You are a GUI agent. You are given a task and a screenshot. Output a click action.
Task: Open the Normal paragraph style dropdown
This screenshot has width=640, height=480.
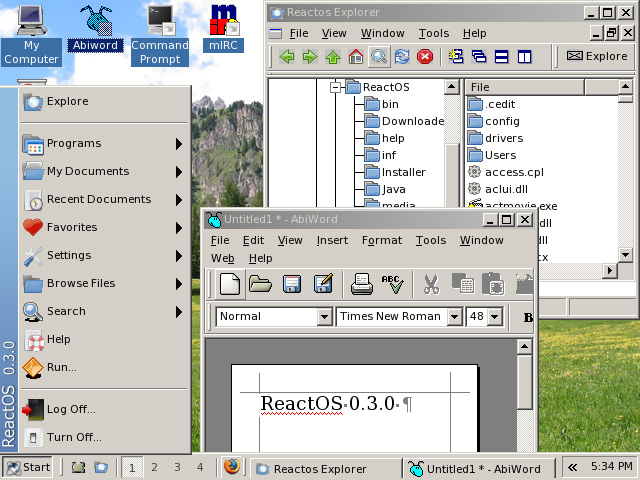point(324,317)
